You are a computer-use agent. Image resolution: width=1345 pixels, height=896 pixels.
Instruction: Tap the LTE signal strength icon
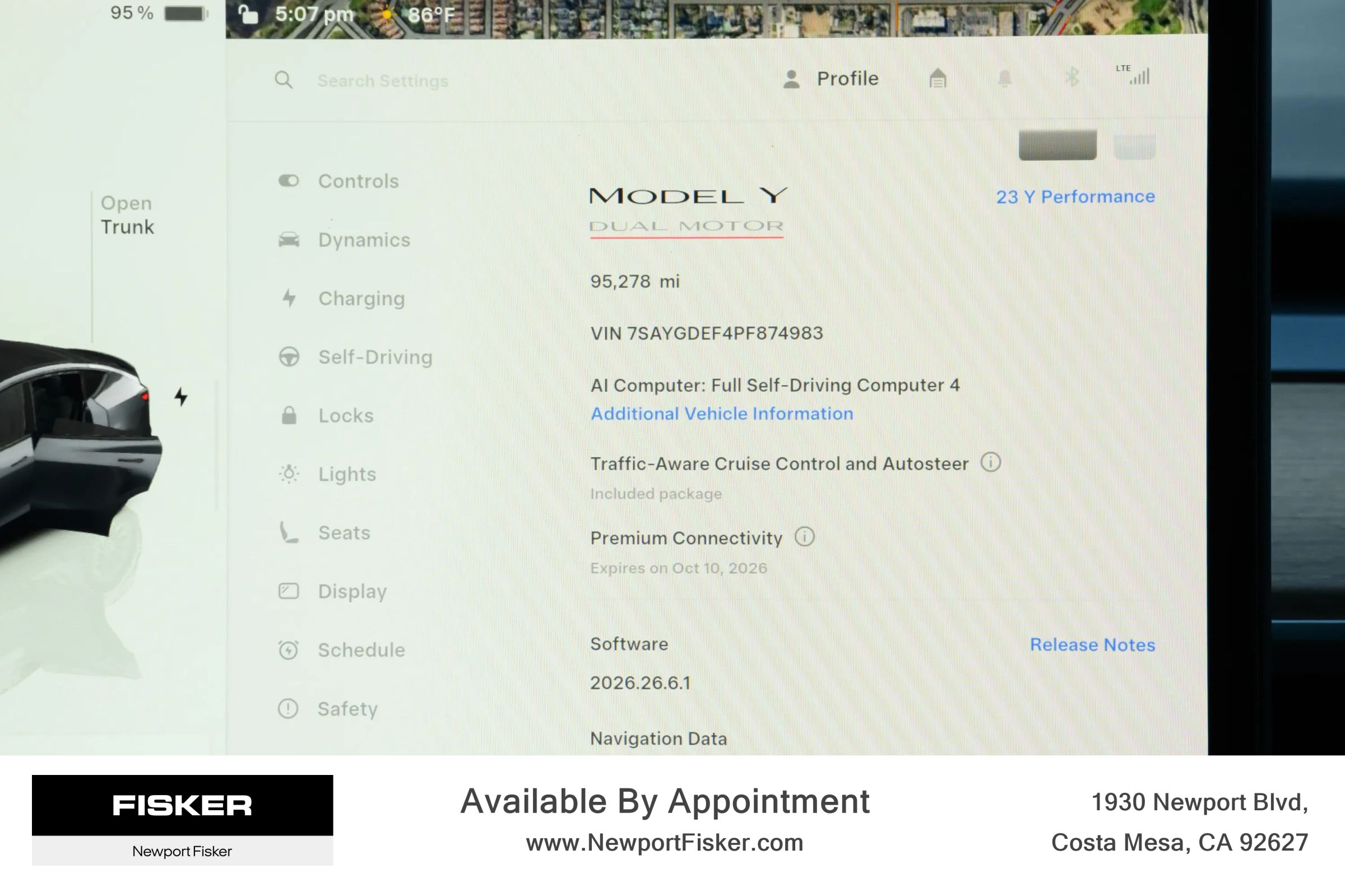tap(1133, 75)
